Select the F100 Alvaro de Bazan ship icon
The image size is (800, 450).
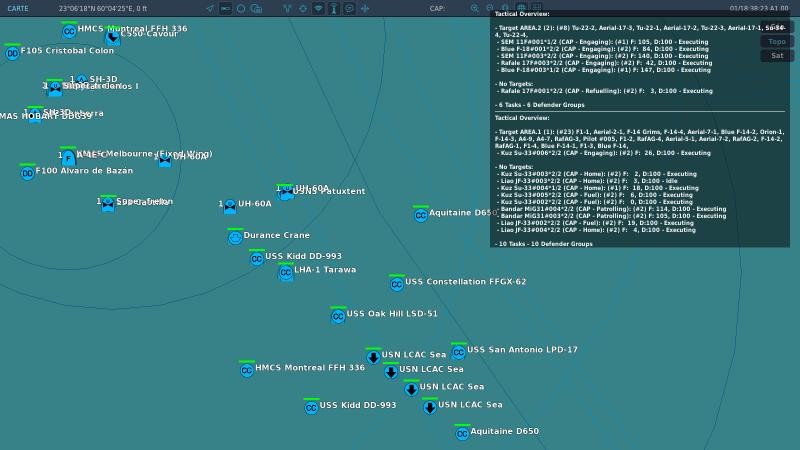point(28,173)
